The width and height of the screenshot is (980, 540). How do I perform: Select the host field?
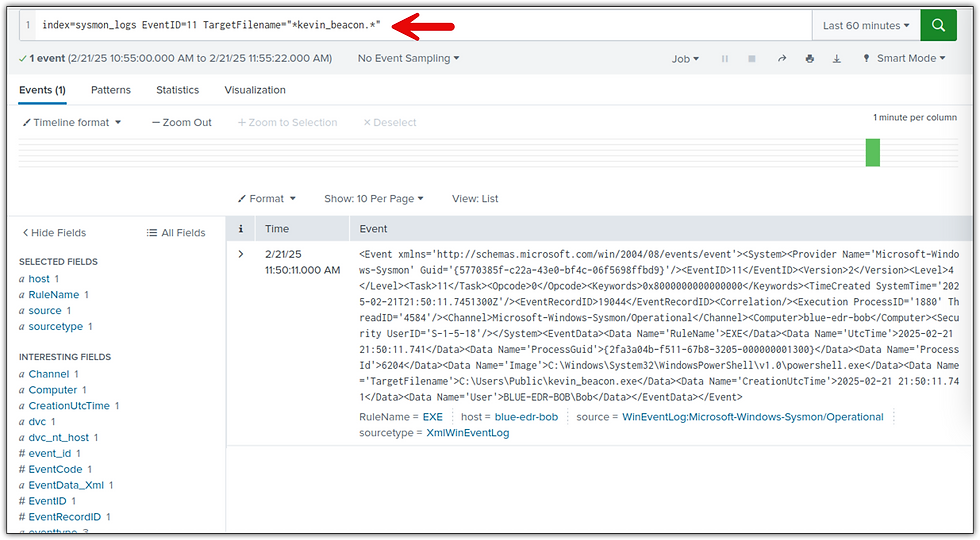39,279
